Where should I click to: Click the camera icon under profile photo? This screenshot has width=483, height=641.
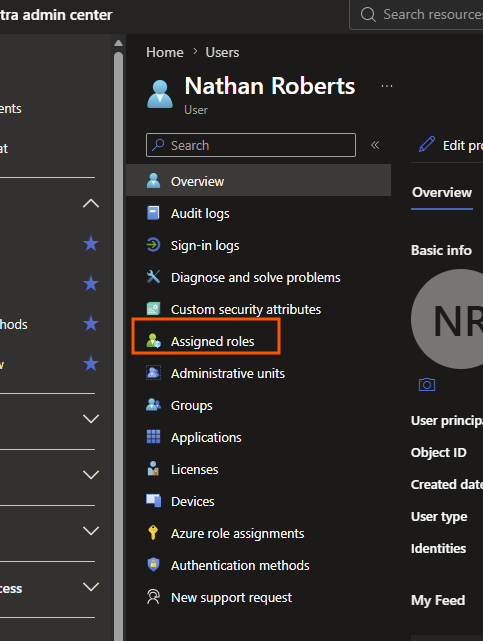(427, 385)
